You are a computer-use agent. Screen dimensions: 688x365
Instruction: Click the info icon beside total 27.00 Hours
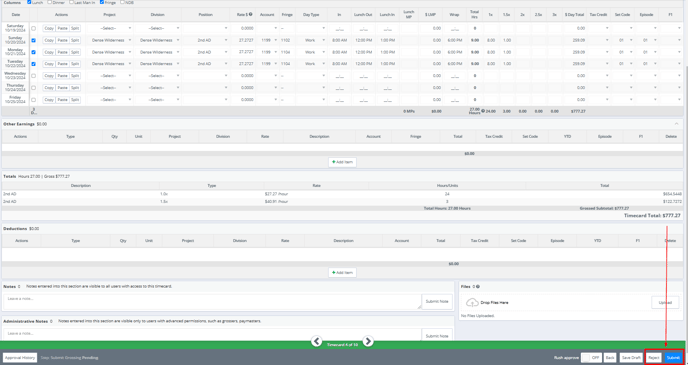[483, 111]
